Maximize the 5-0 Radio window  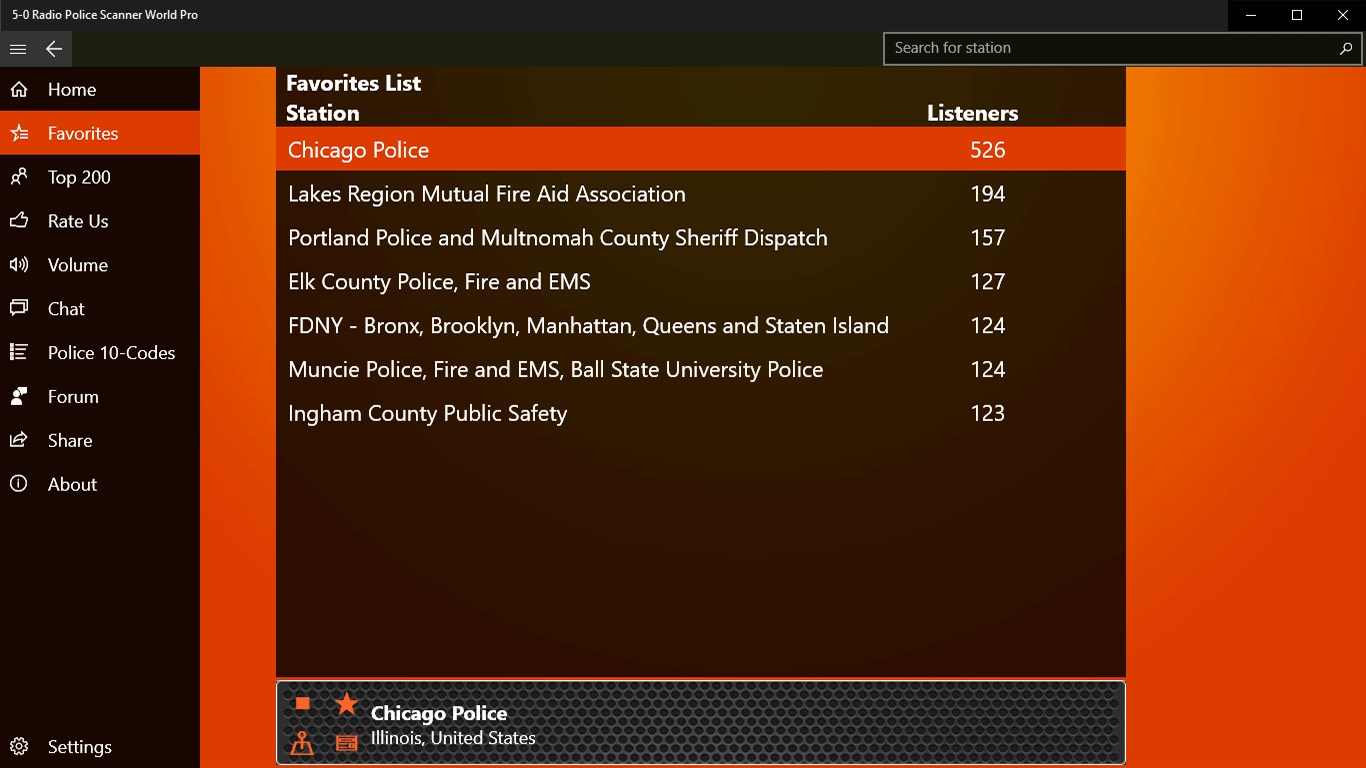pos(1297,15)
